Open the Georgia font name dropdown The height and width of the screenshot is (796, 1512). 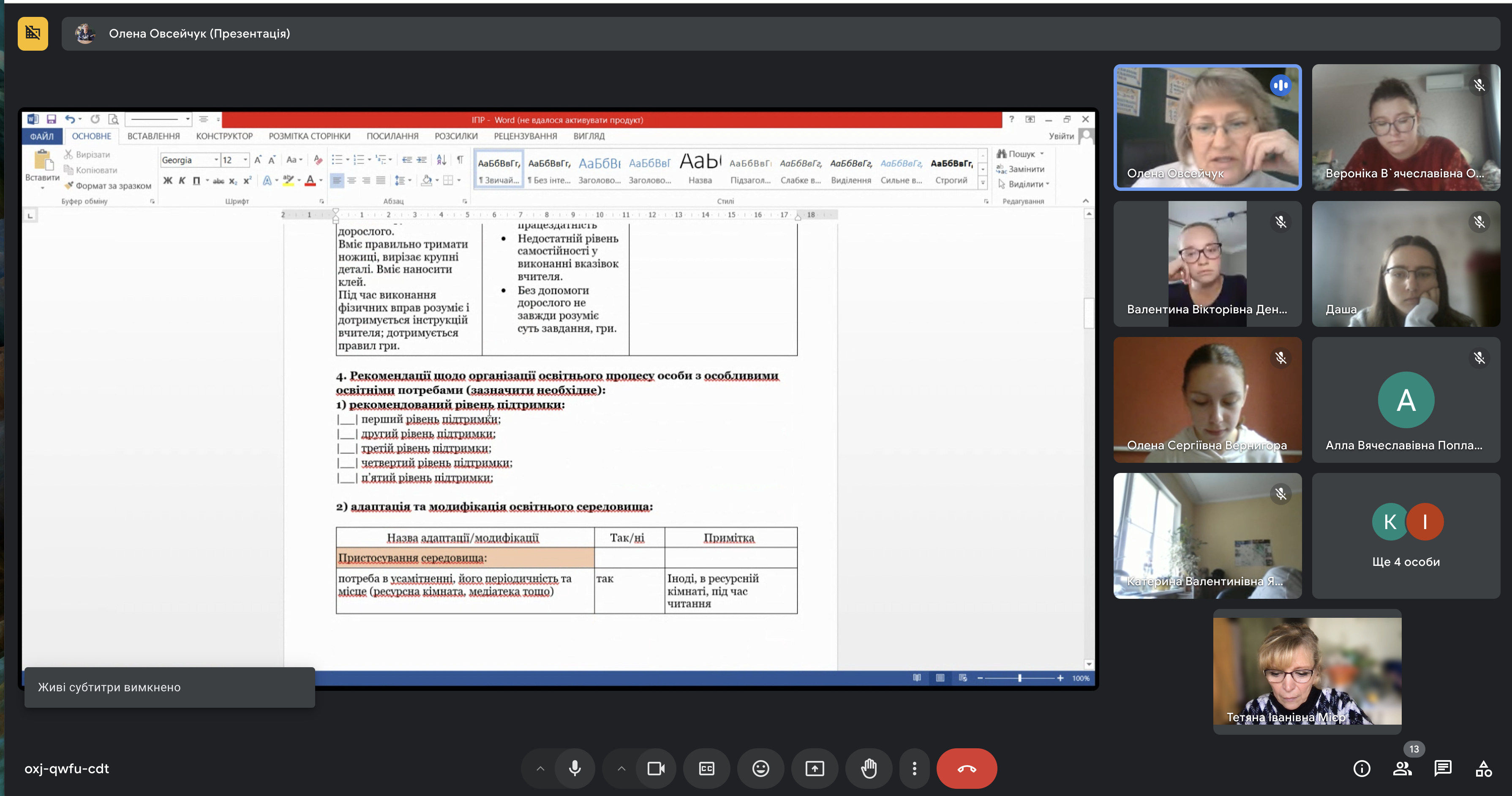tap(216, 160)
